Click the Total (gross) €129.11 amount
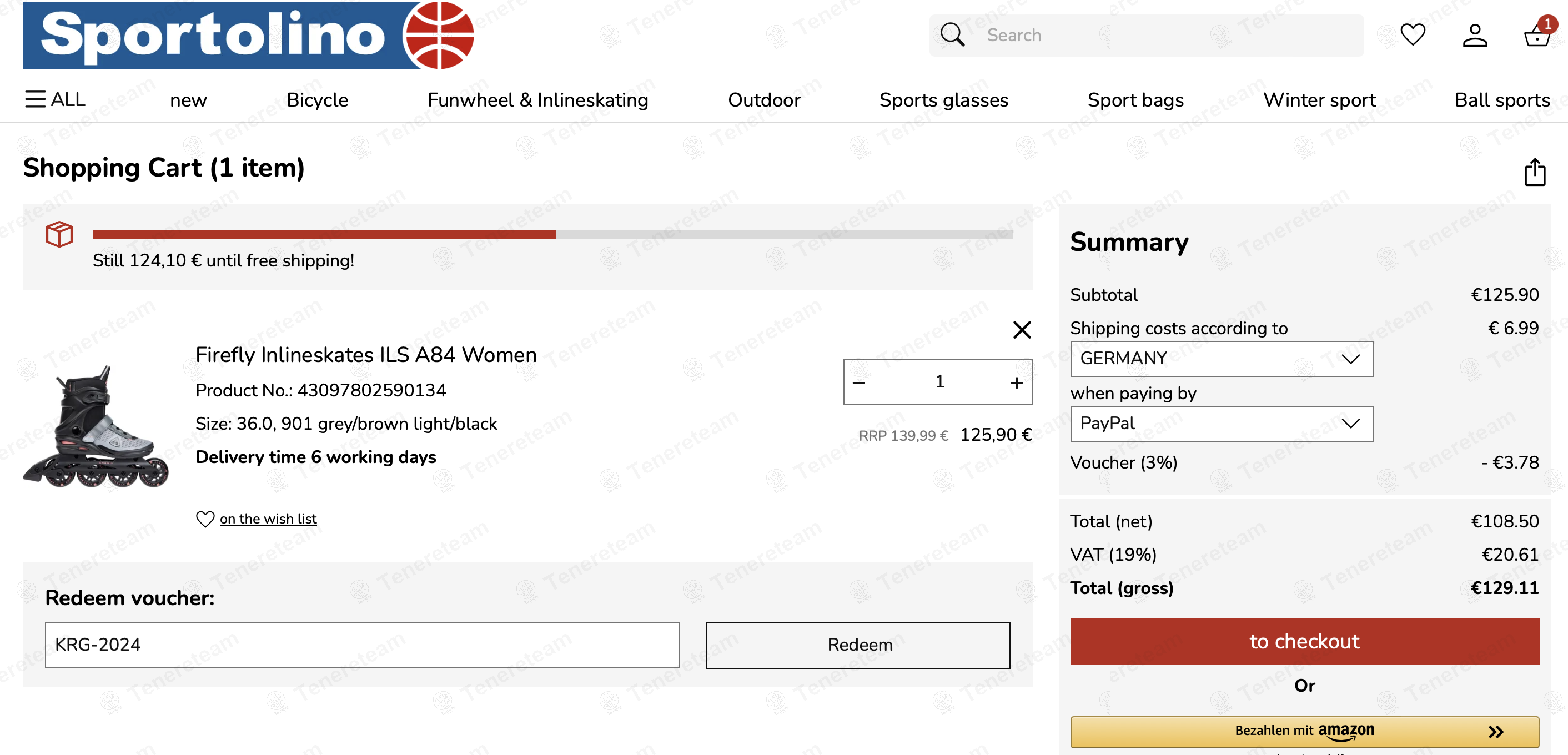Viewport: 1568px width, 755px height. tap(1505, 588)
